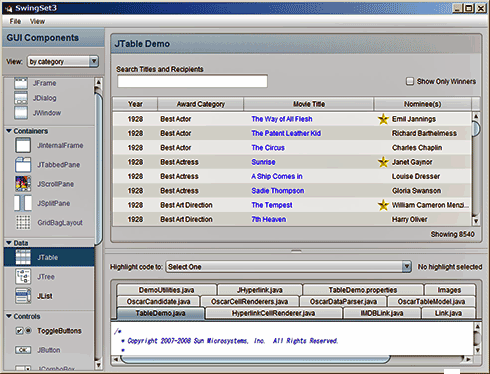490x374 pixels.
Task: Open the JInternalFrame demo icon
Action: (23, 145)
